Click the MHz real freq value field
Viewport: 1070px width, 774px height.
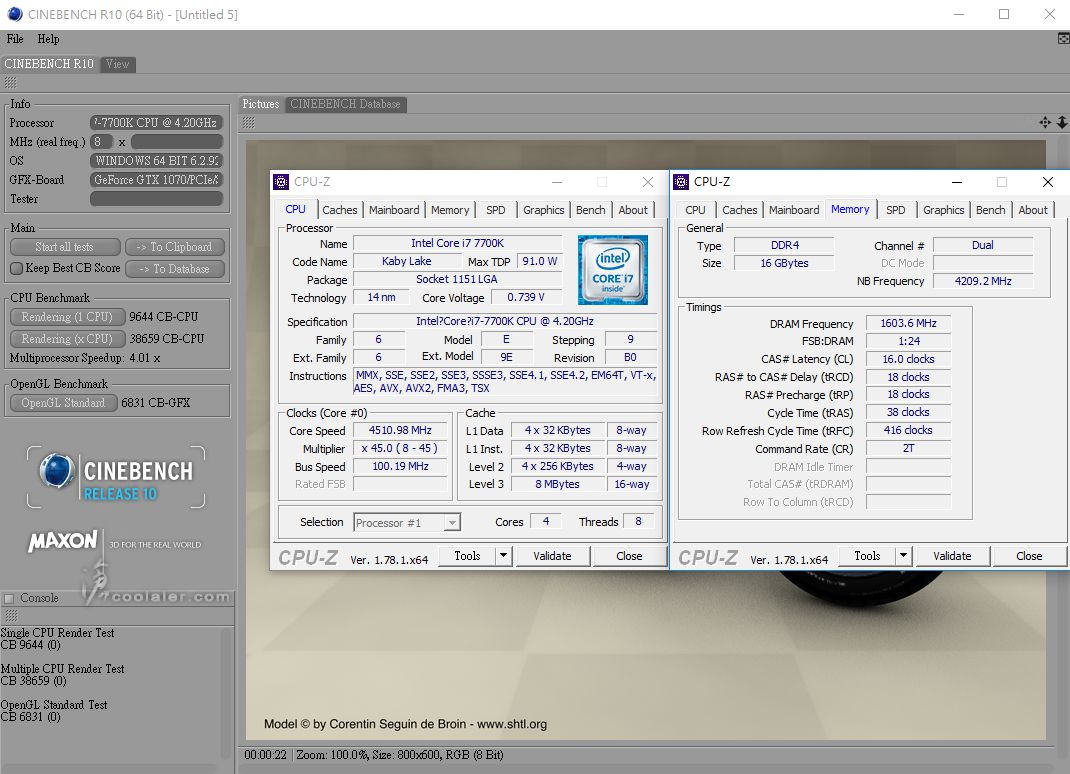pos(177,142)
